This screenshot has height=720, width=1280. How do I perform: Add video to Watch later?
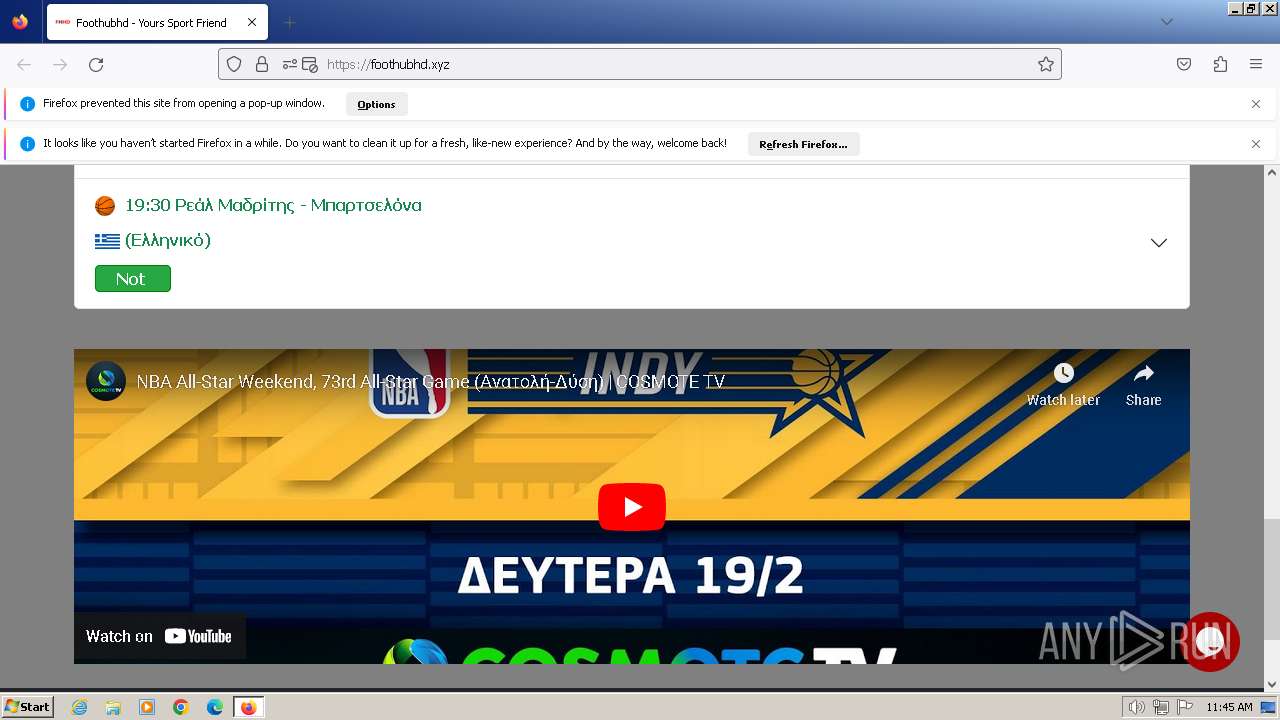pos(1063,385)
